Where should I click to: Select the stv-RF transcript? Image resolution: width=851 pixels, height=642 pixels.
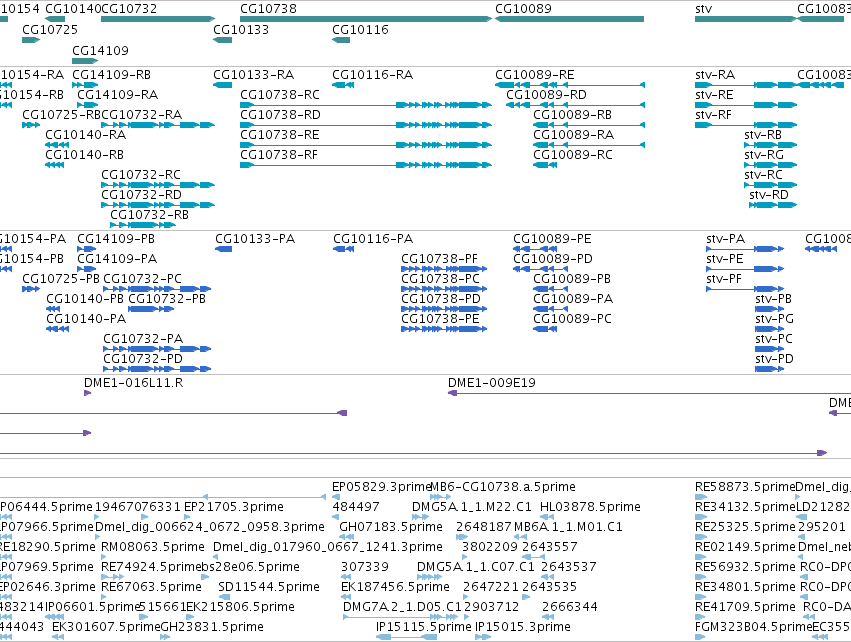pos(746,125)
